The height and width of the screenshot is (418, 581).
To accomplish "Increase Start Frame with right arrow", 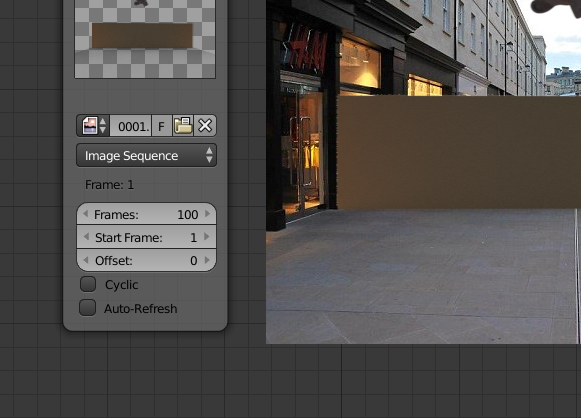I will 207,237.
